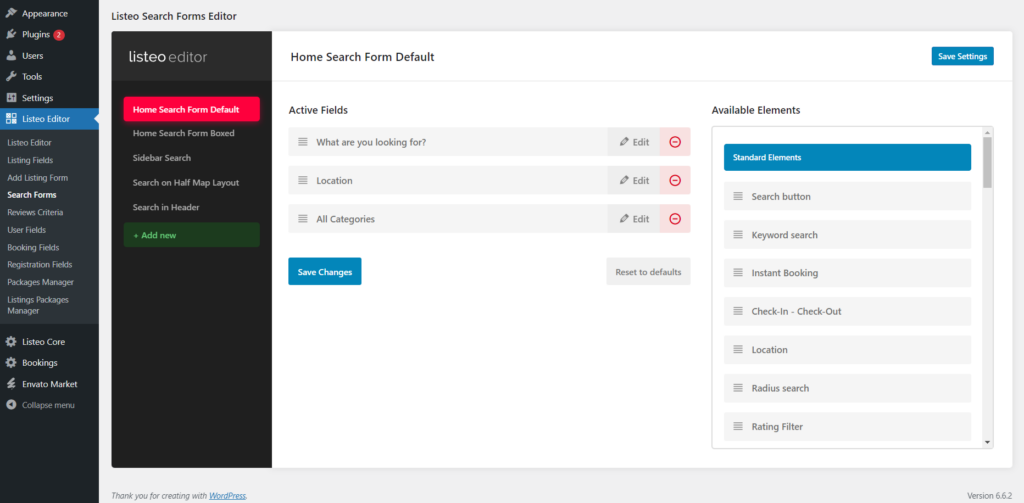Click the drag handle of active Location field
The width and height of the screenshot is (1024, 503).
303,180
